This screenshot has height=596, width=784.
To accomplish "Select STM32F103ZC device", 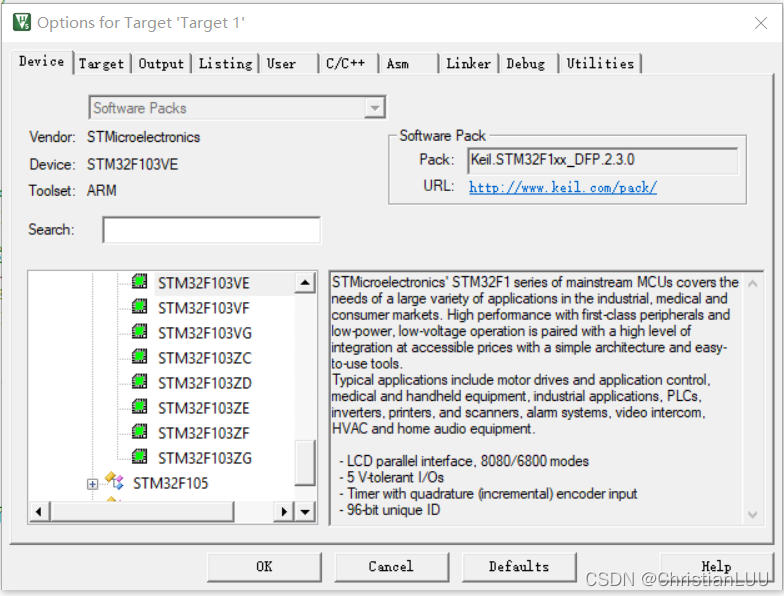I will pyautogui.click(x=204, y=358).
